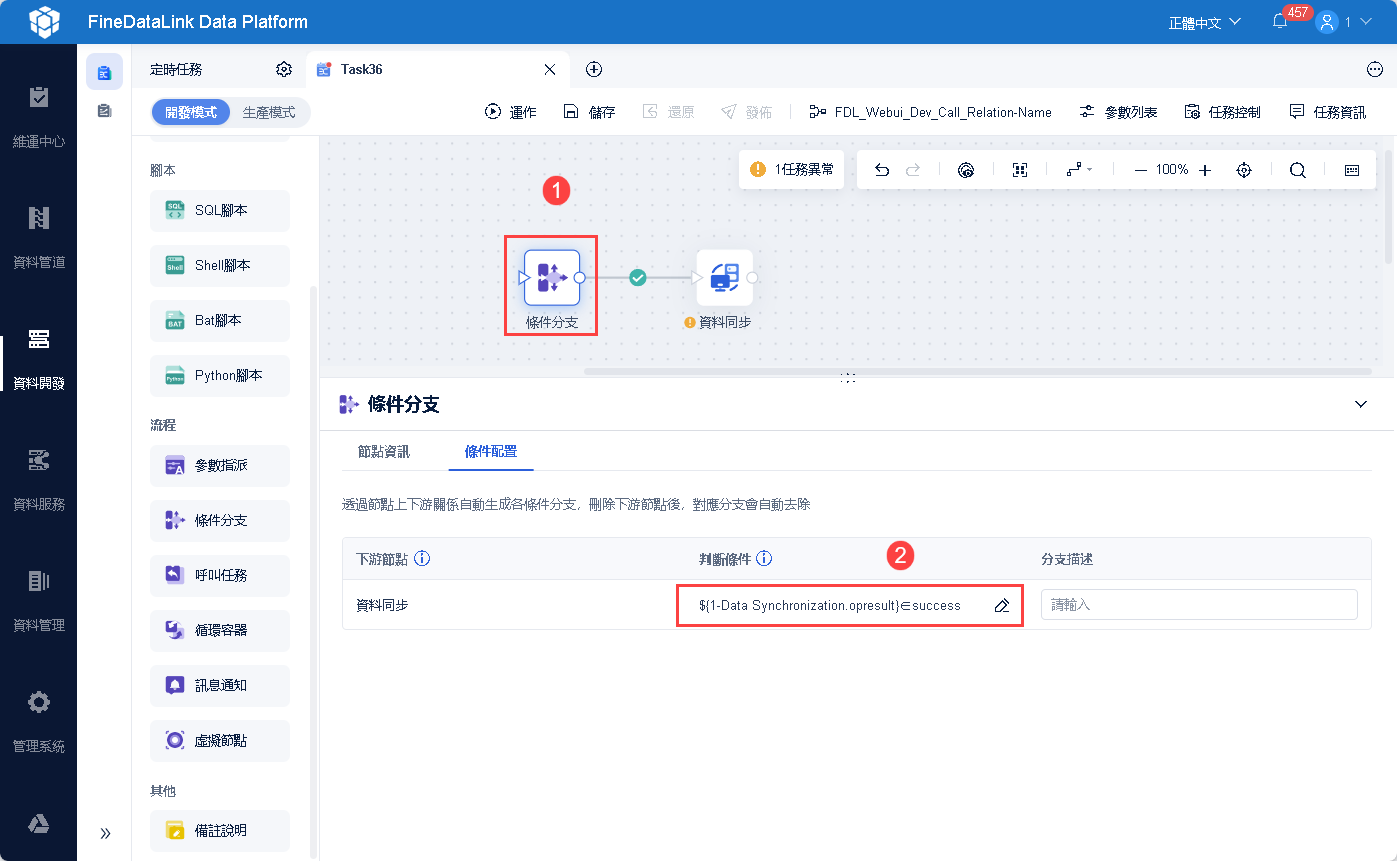Viewport: 1397px width, 861px height.
Task: Switch to 生產模式
Action: (x=269, y=112)
